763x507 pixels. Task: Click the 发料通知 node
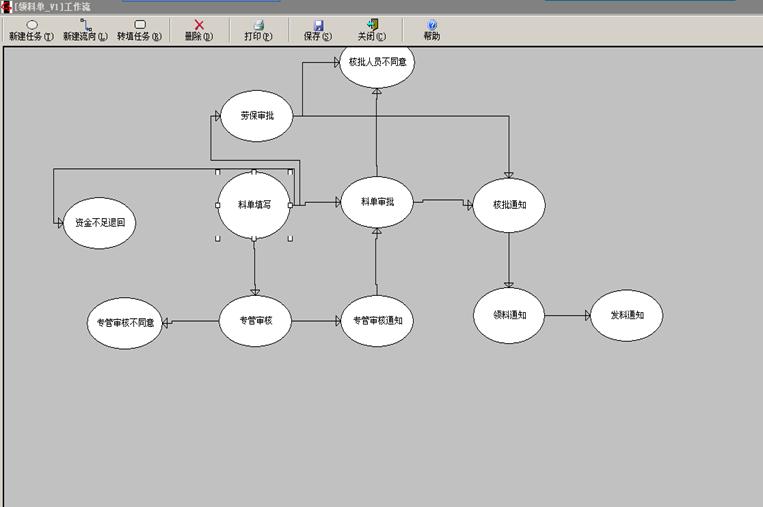coord(626,315)
